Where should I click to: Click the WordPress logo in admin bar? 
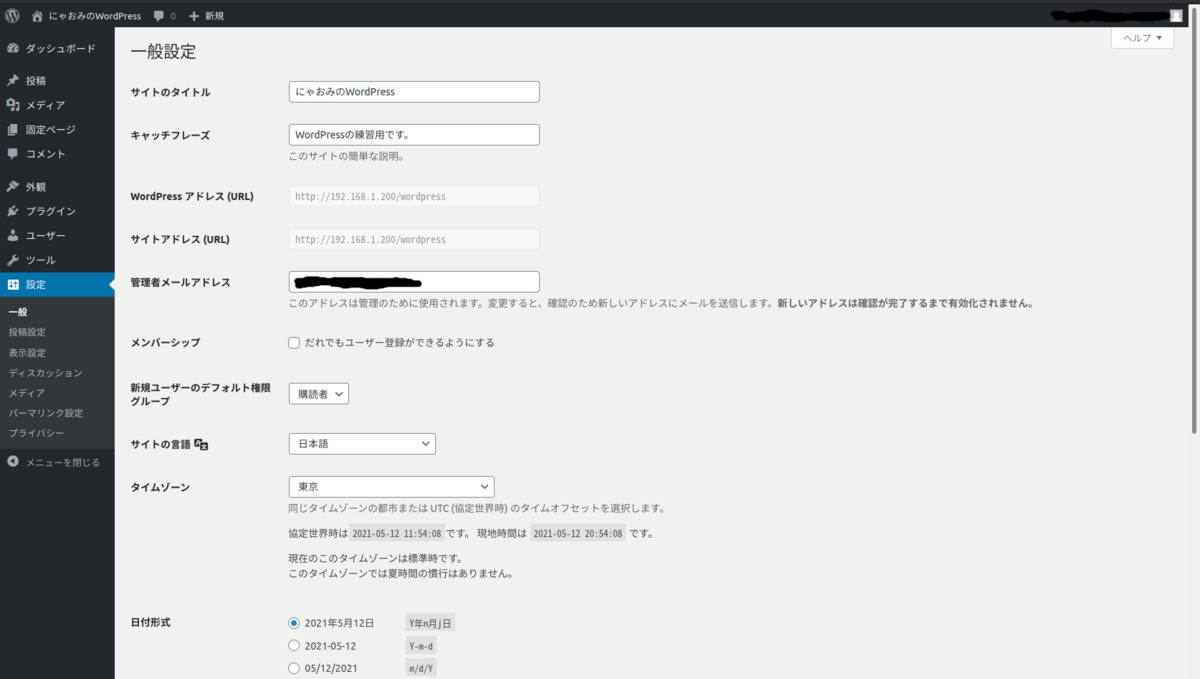coord(12,16)
